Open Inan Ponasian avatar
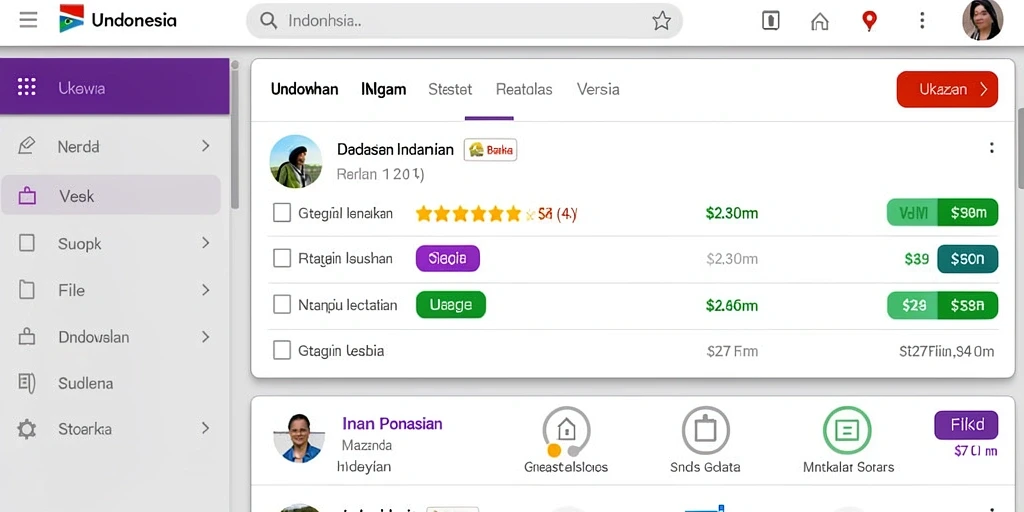Image resolution: width=1024 pixels, height=512 pixels. pyautogui.click(x=298, y=438)
